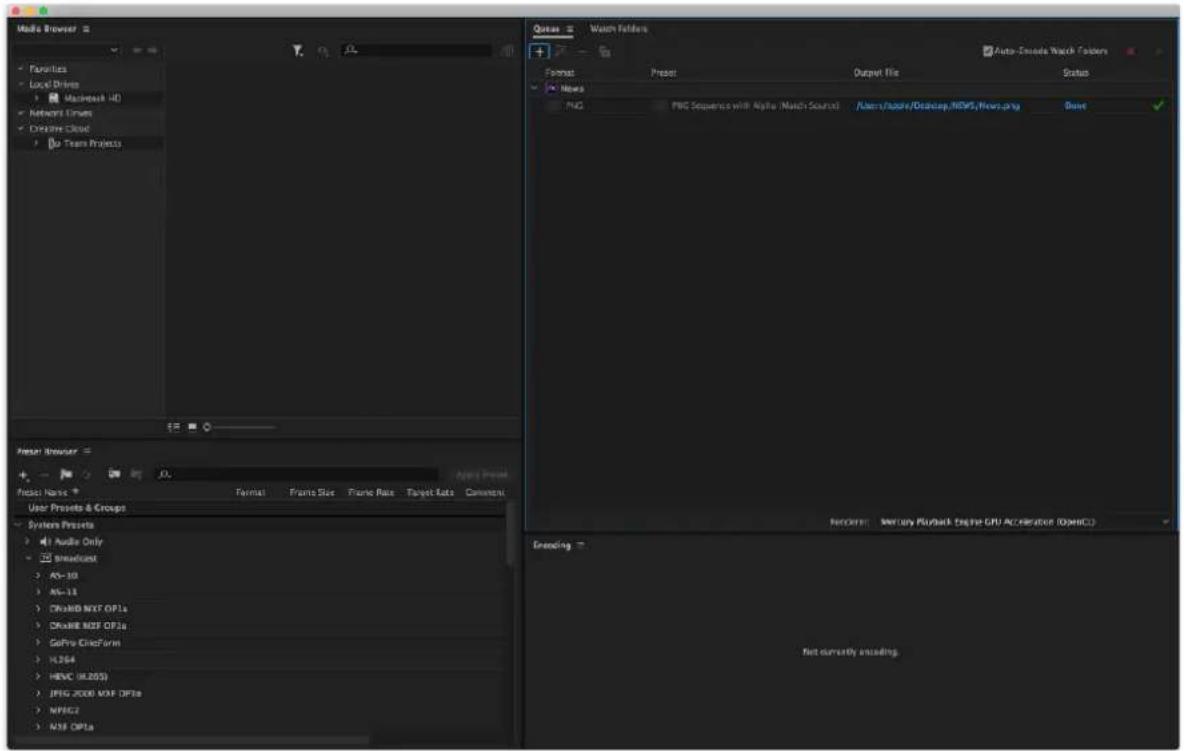Switch Media Browser to list view icon
This screenshot has height=751, width=1184.
click(174, 427)
